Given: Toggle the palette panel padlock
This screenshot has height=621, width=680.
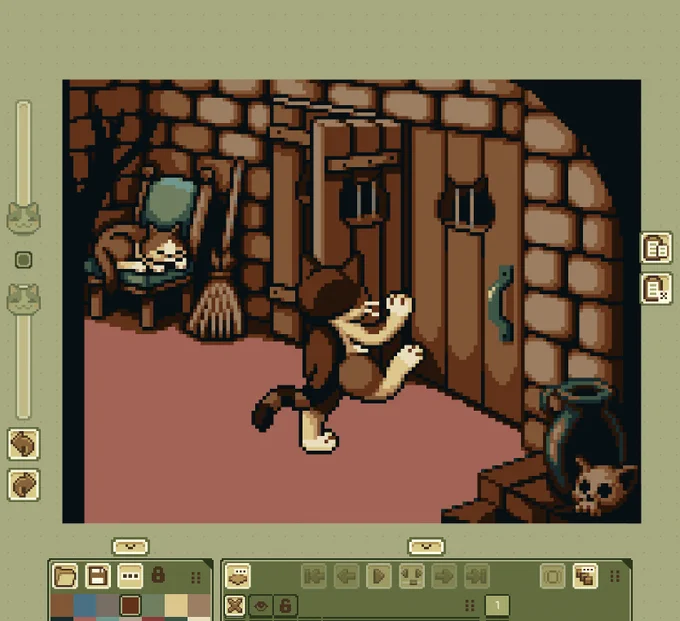Looking at the screenshot, I should (158, 575).
